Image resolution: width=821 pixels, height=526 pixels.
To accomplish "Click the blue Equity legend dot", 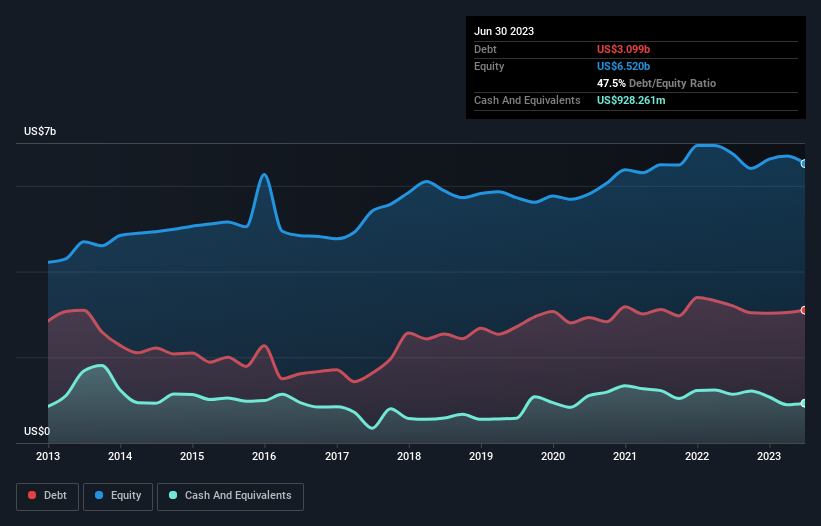I will 99,495.
